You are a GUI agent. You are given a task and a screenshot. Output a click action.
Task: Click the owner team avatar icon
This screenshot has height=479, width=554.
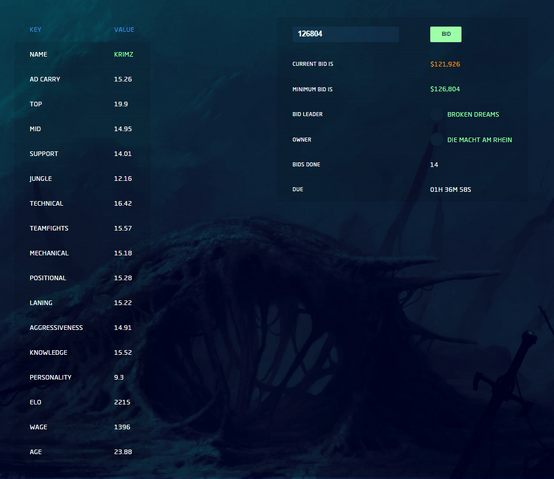pos(436,140)
